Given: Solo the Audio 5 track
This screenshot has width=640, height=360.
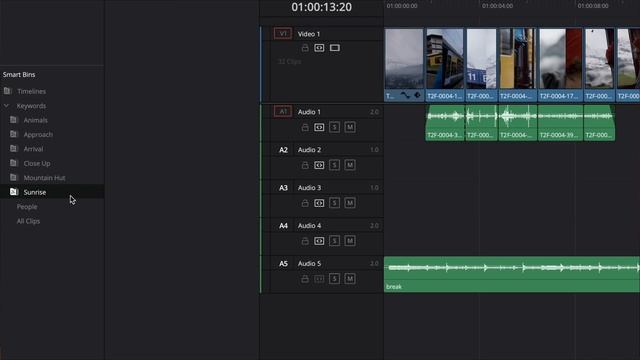Looking at the screenshot, I should (x=334, y=279).
